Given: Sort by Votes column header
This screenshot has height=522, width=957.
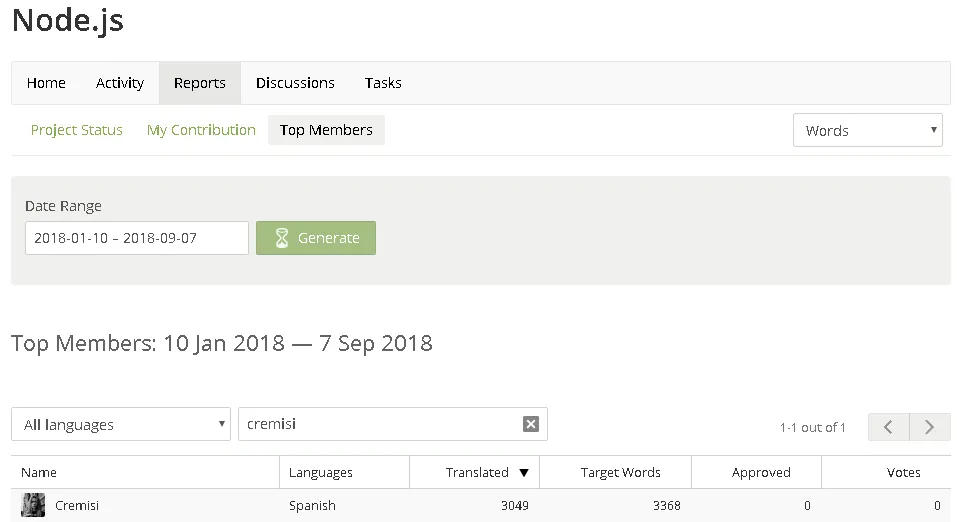Looking at the screenshot, I should coord(886,473).
